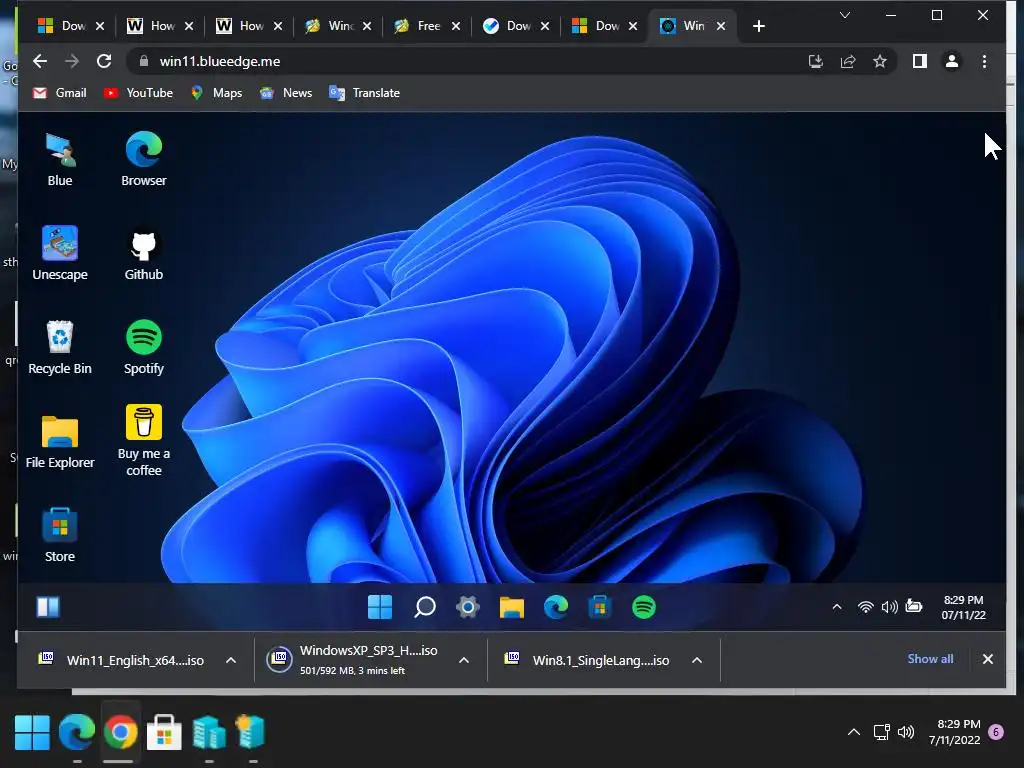Open the Chrome profile menu
Image resolution: width=1024 pixels, height=768 pixels.
952,61
